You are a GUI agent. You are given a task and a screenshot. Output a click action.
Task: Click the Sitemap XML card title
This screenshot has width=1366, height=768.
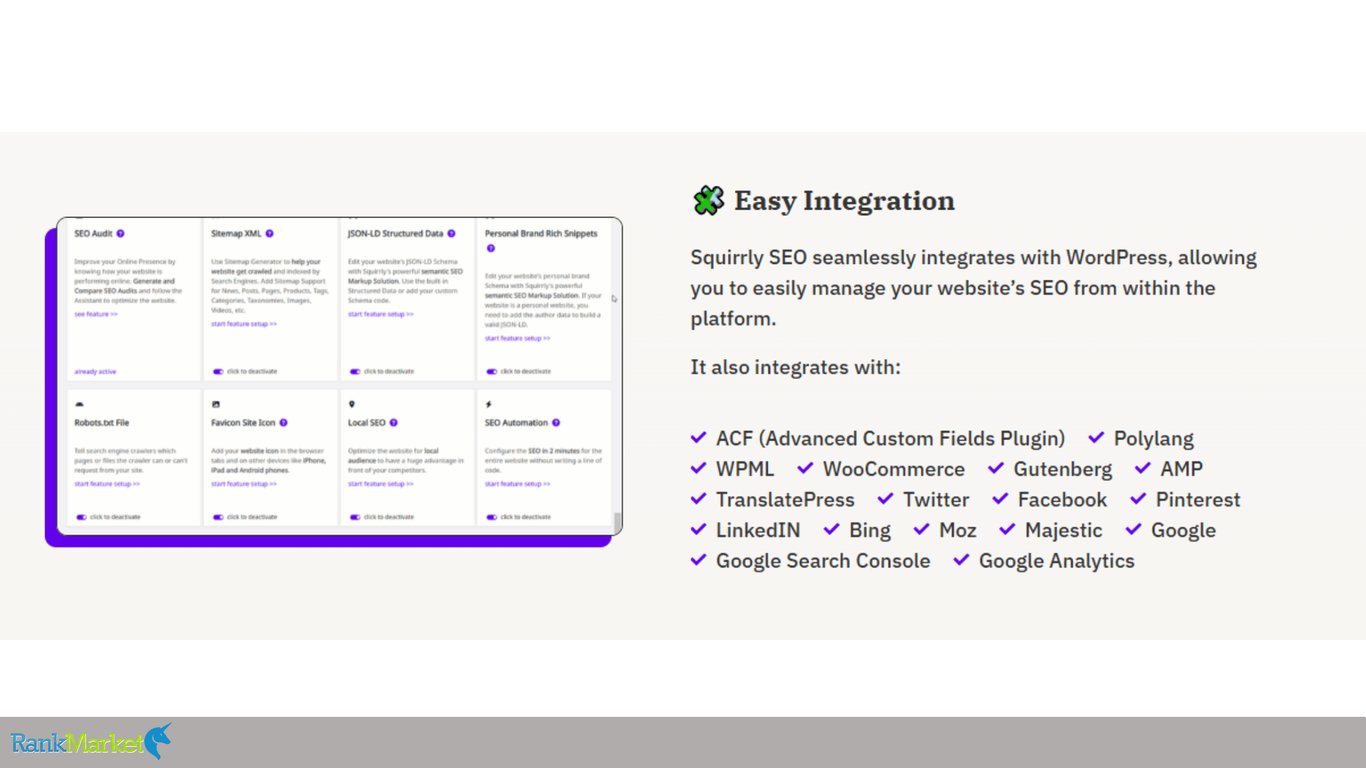[236, 233]
